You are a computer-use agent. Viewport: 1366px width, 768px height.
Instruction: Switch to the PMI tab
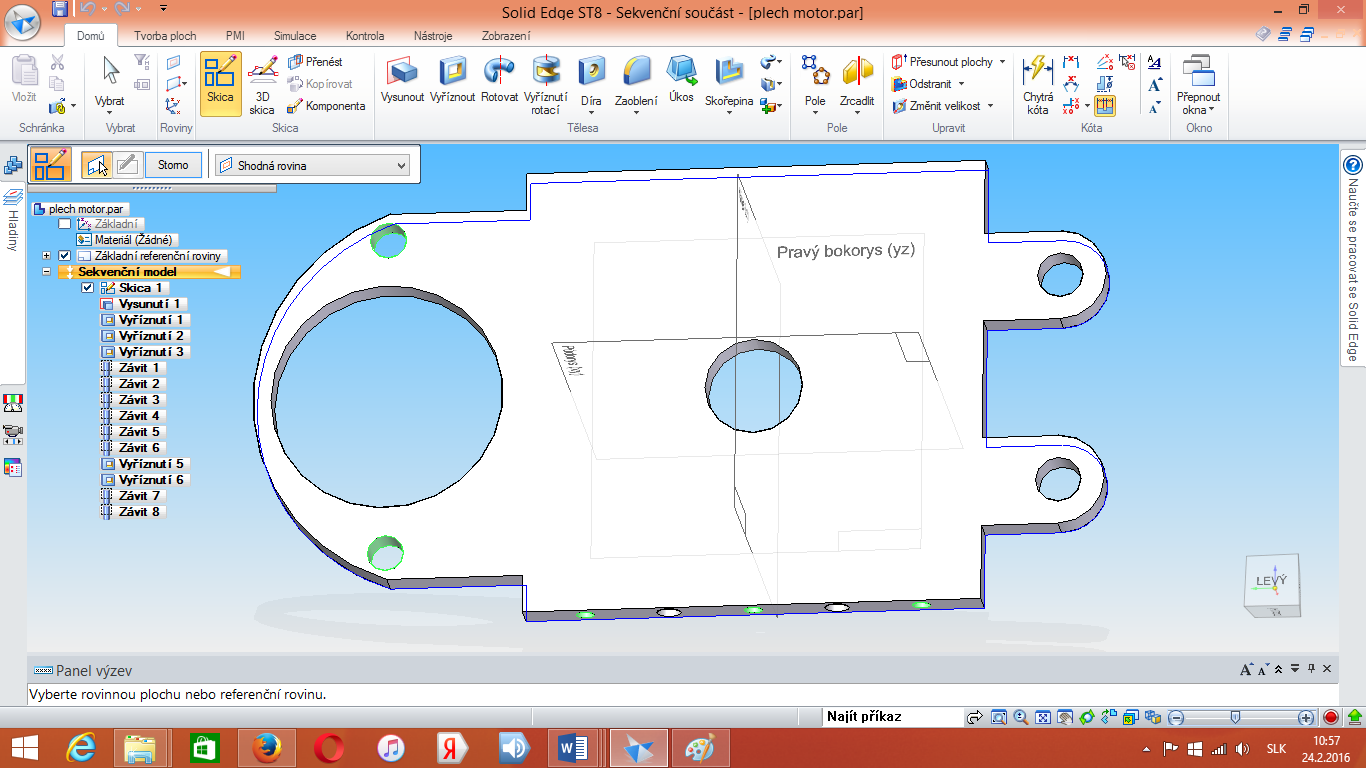coord(235,36)
